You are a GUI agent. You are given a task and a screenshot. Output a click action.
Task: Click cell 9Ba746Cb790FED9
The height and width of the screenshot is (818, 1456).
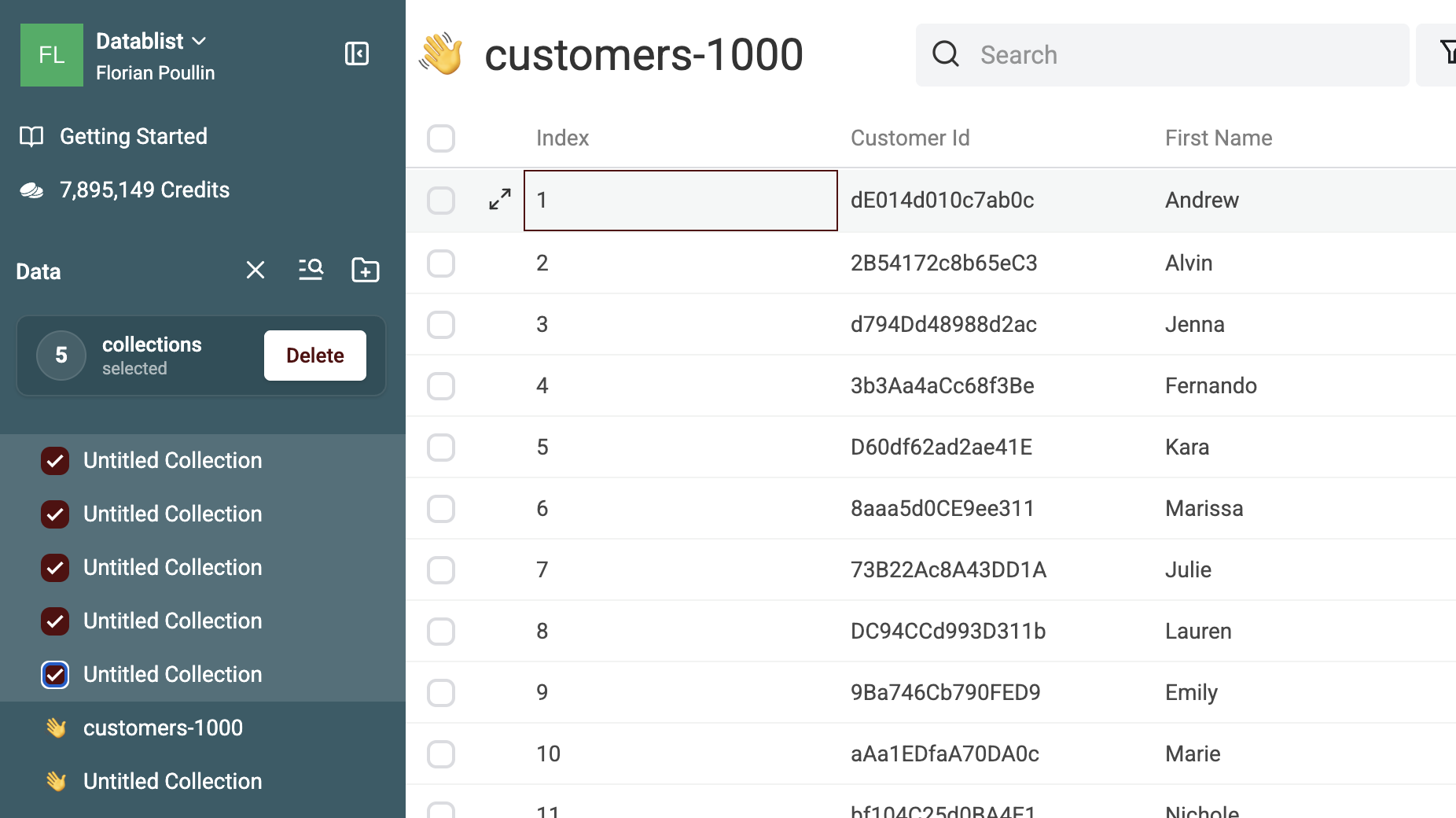946,693
